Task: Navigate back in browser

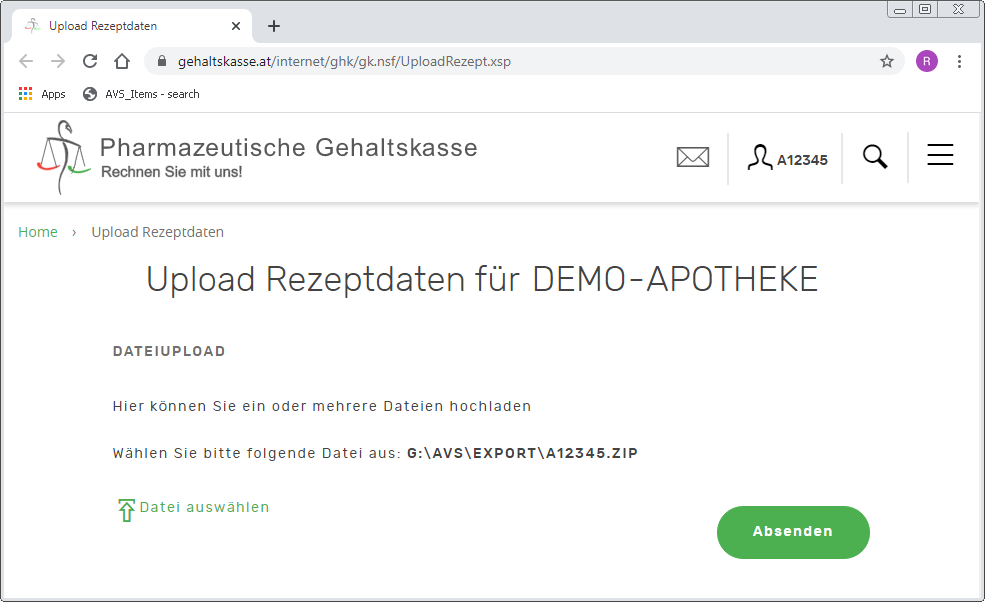Action: click(26, 62)
